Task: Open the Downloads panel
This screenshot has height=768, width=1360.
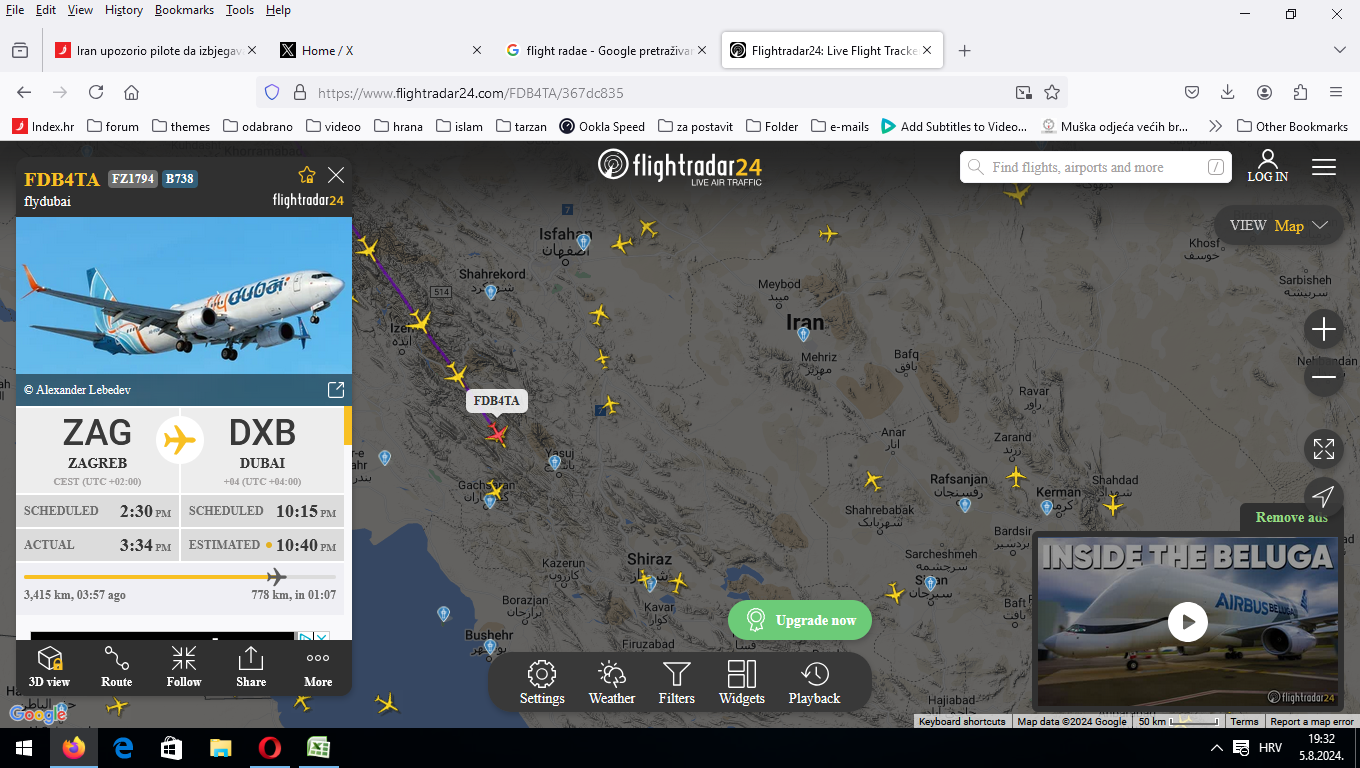Action: 1228,92
